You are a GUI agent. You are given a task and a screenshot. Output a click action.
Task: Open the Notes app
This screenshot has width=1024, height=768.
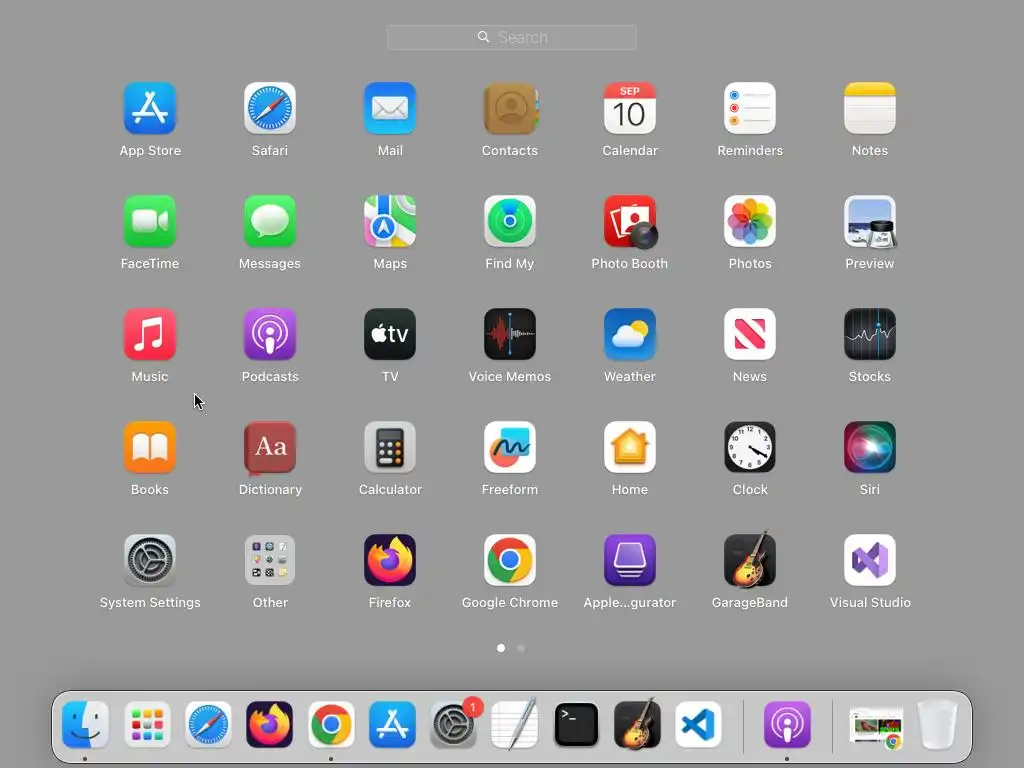click(x=870, y=108)
